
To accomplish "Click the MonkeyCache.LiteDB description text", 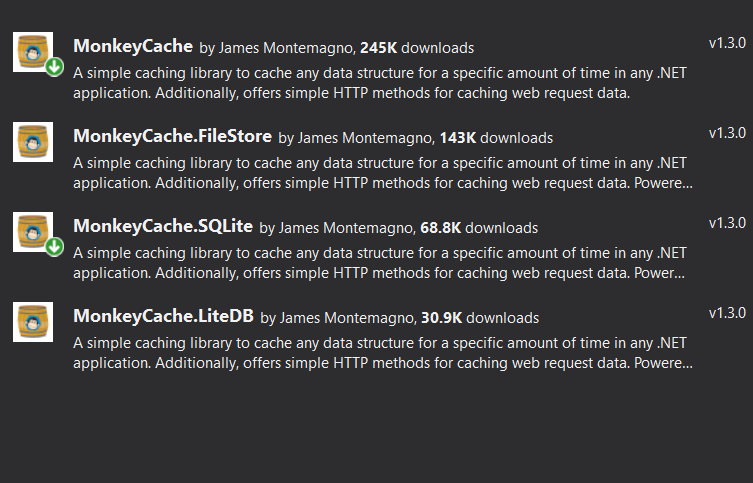I will (383, 353).
